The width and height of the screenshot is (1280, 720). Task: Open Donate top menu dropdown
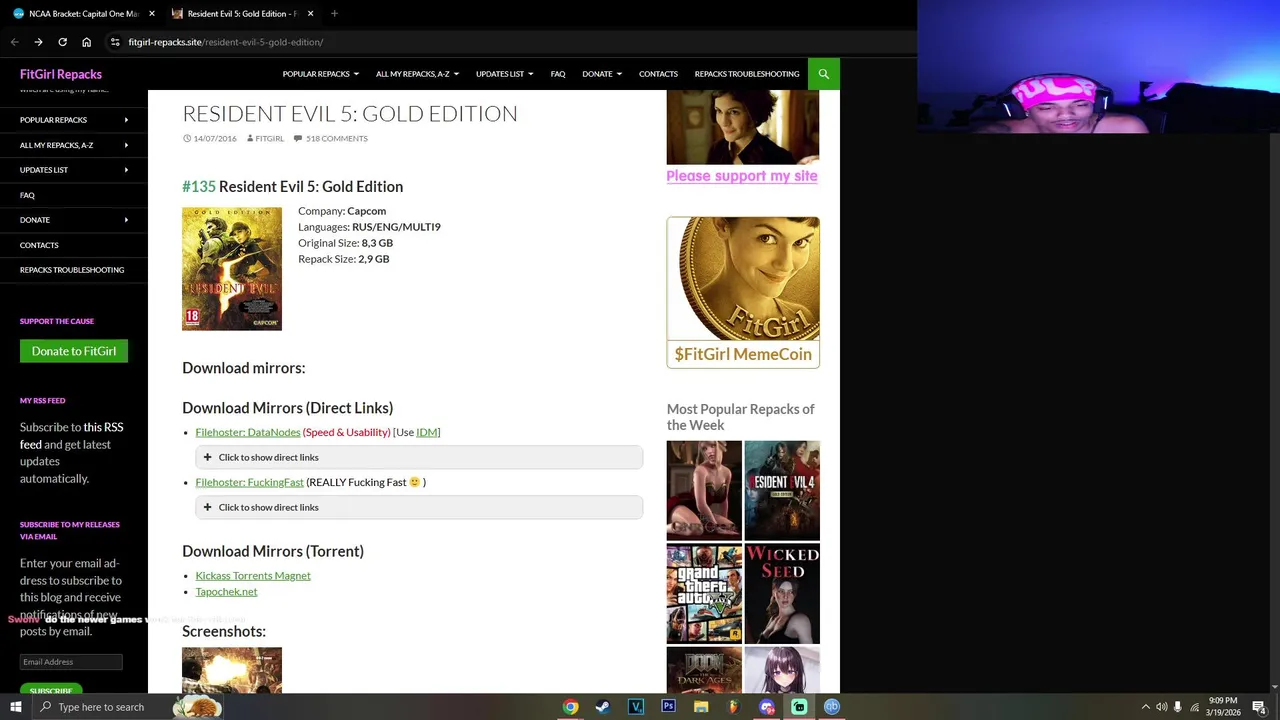[x=602, y=74]
